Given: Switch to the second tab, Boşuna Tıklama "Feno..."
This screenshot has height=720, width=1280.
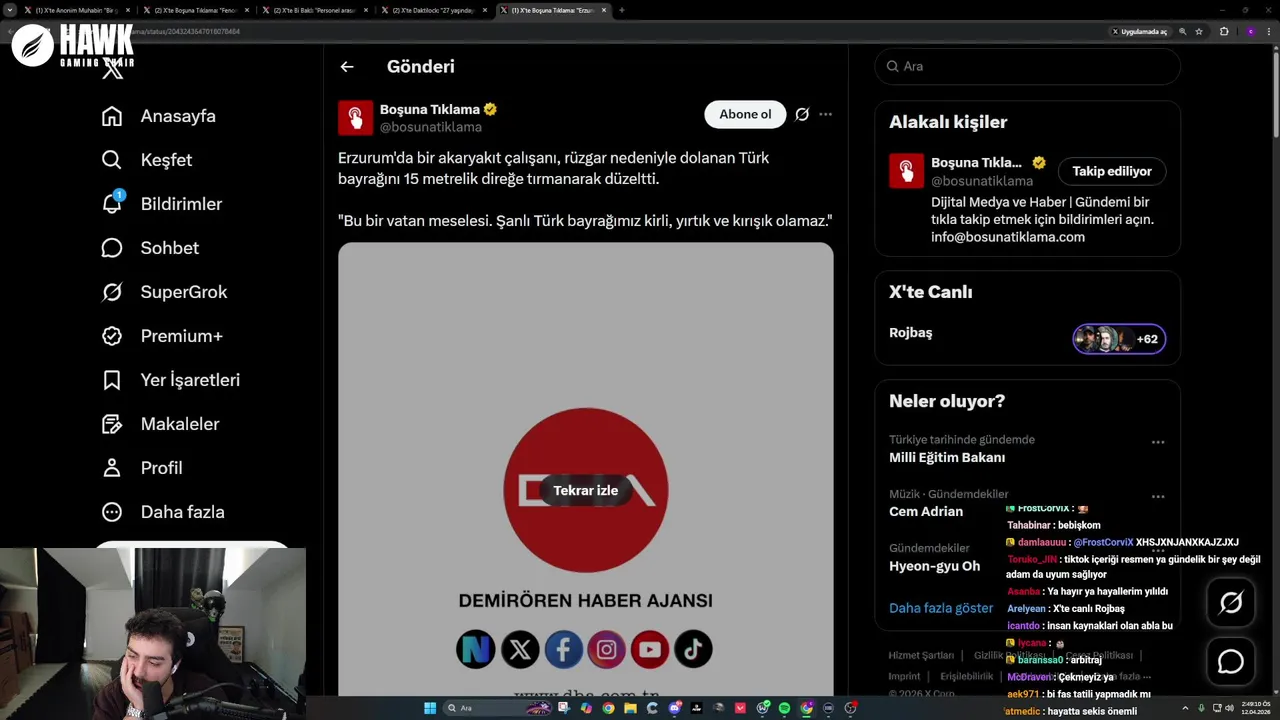Looking at the screenshot, I should 195,10.
